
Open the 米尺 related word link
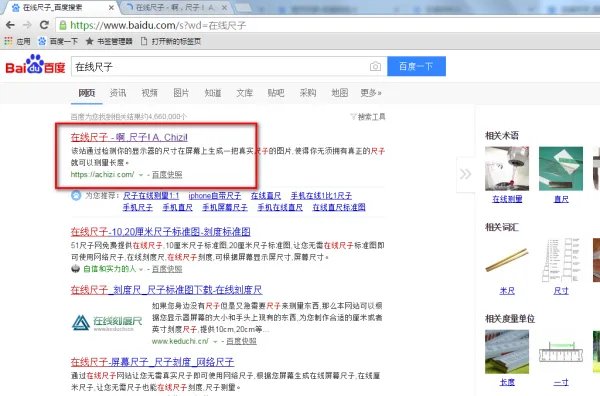(507, 291)
